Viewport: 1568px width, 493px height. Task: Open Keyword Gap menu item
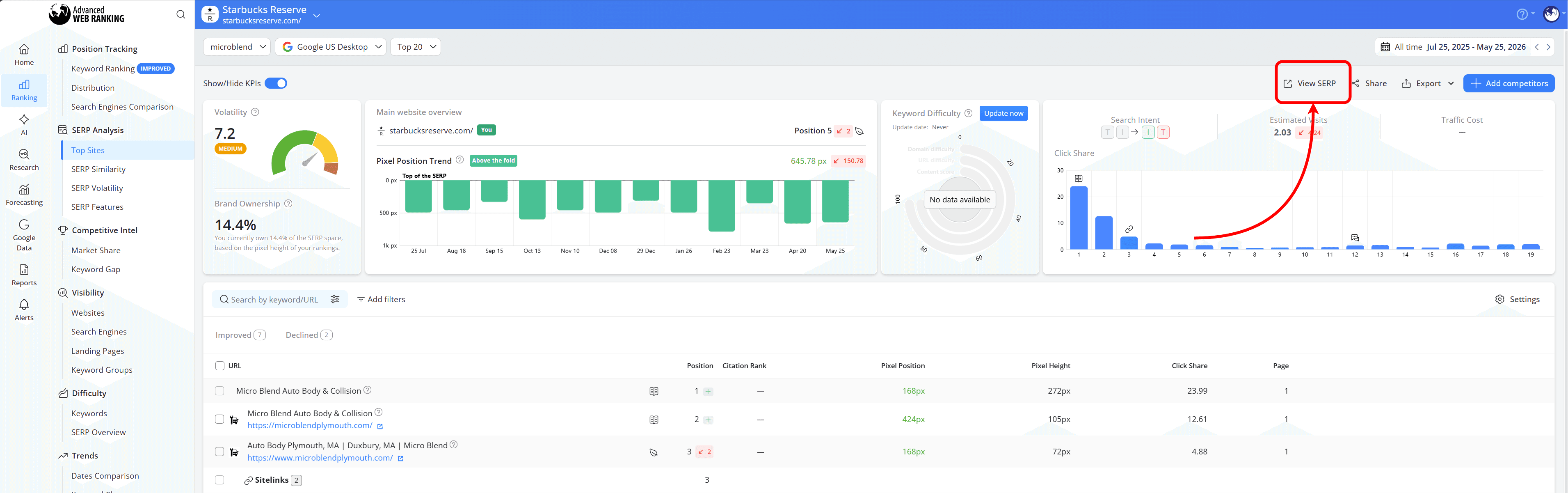click(96, 269)
